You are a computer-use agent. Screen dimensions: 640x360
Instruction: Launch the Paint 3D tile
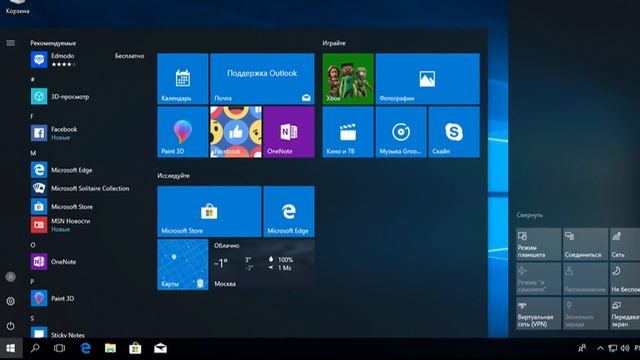(182, 132)
